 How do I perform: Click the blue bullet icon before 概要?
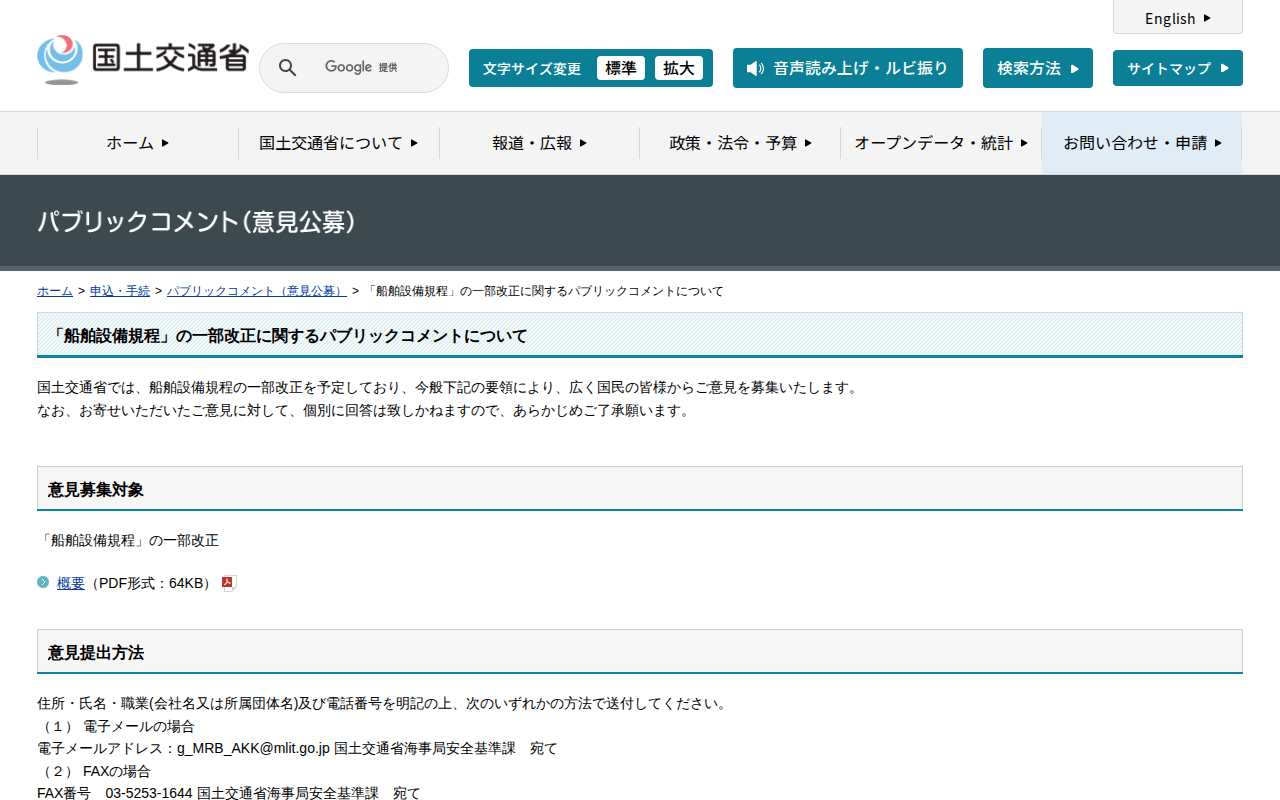pos(43,582)
